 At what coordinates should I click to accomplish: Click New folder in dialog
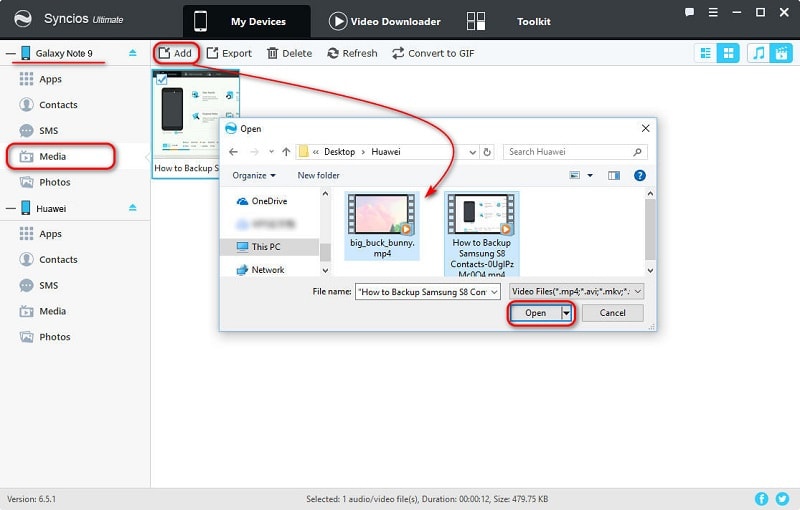click(x=318, y=175)
